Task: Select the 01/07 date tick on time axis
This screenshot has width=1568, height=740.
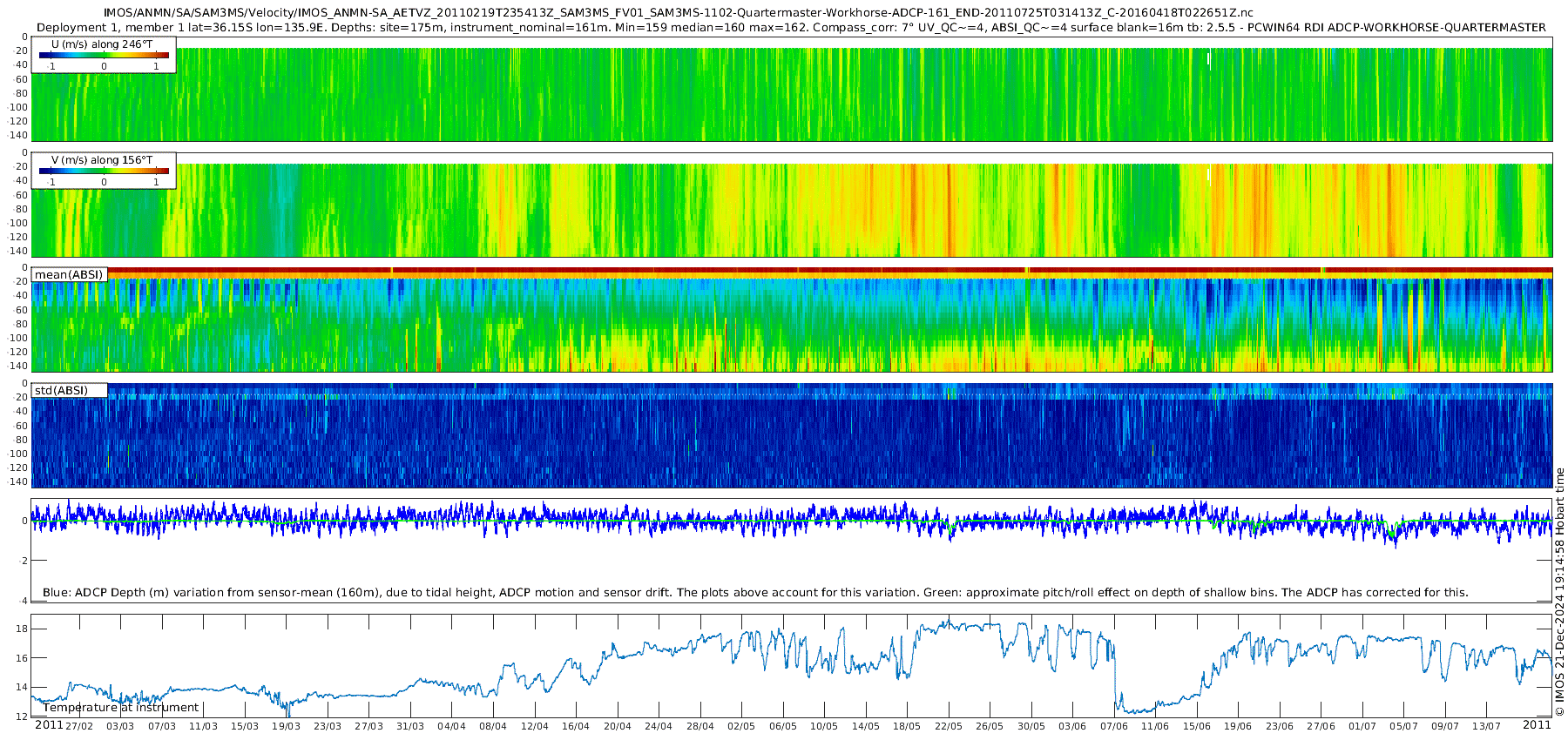Action: coord(1362,726)
